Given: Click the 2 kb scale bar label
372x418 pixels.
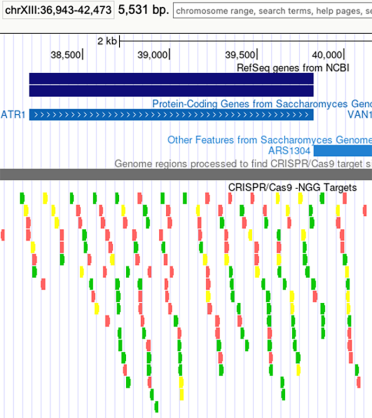Looking at the screenshot, I should click(x=107, y=41).
